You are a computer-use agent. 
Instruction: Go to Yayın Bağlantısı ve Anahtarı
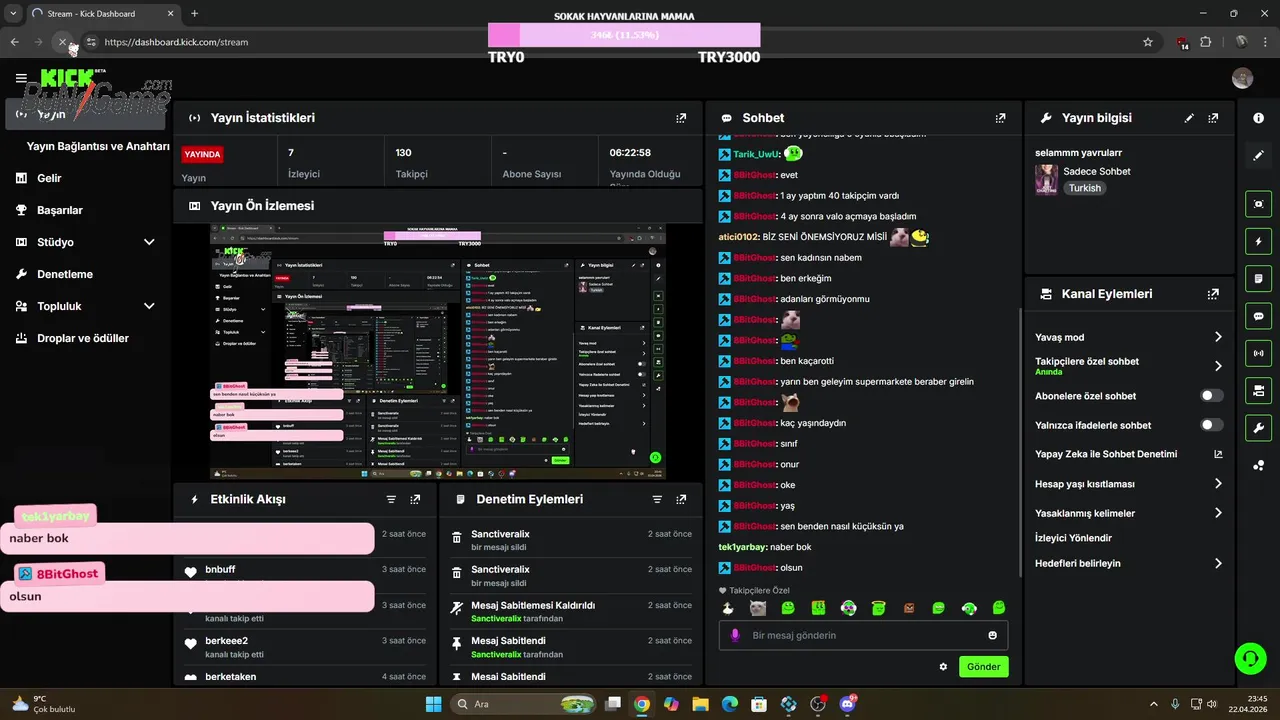(98, 146)
